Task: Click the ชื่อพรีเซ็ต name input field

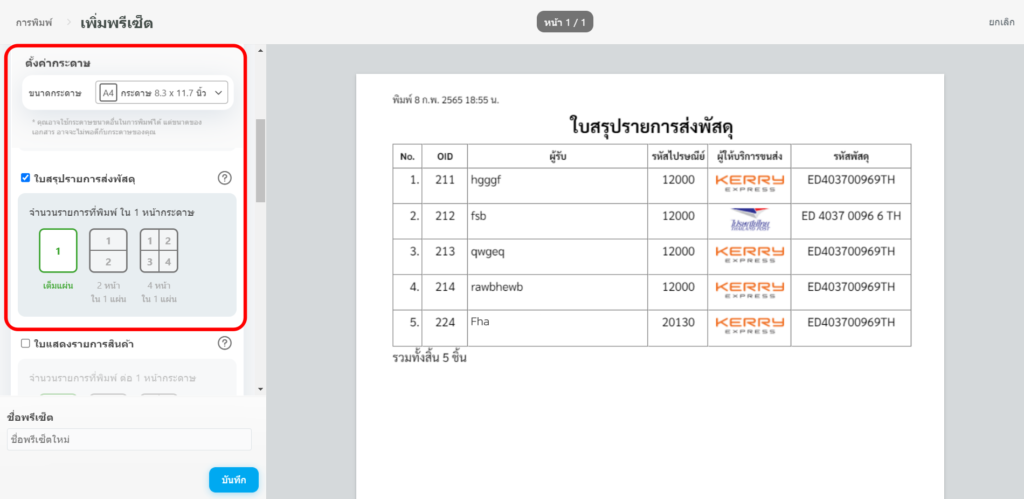Action: tap(127, 440)
